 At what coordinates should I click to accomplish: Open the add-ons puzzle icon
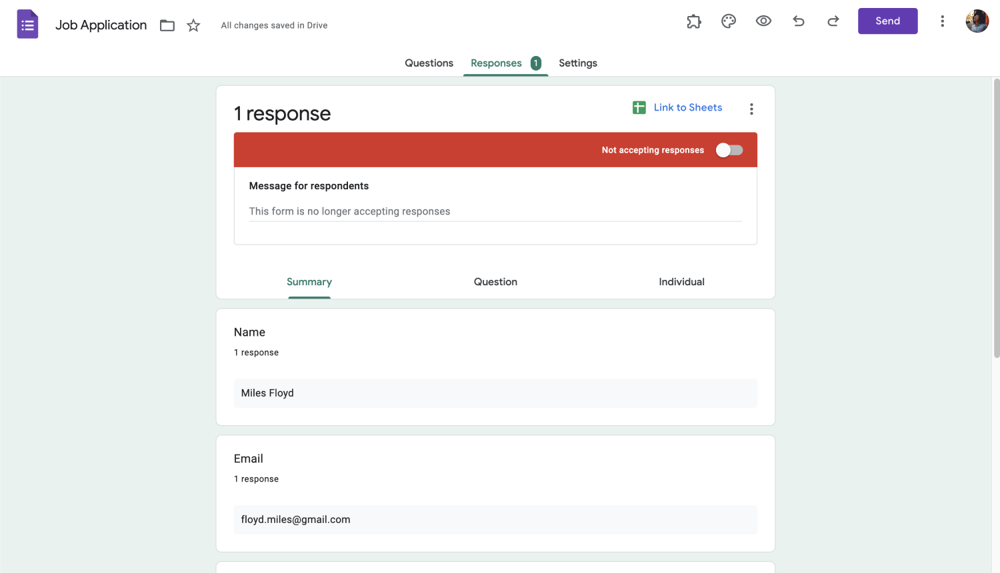[x=694, y=21]
